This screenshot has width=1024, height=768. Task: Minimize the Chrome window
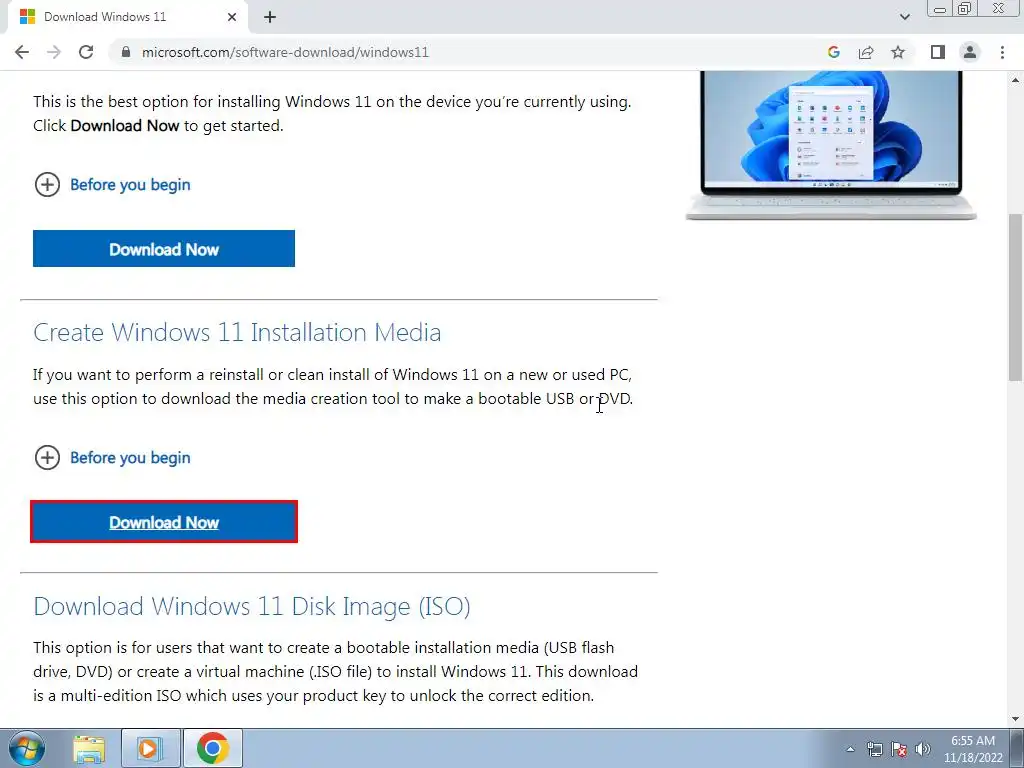pyautogui.click(x=940, y=9)
